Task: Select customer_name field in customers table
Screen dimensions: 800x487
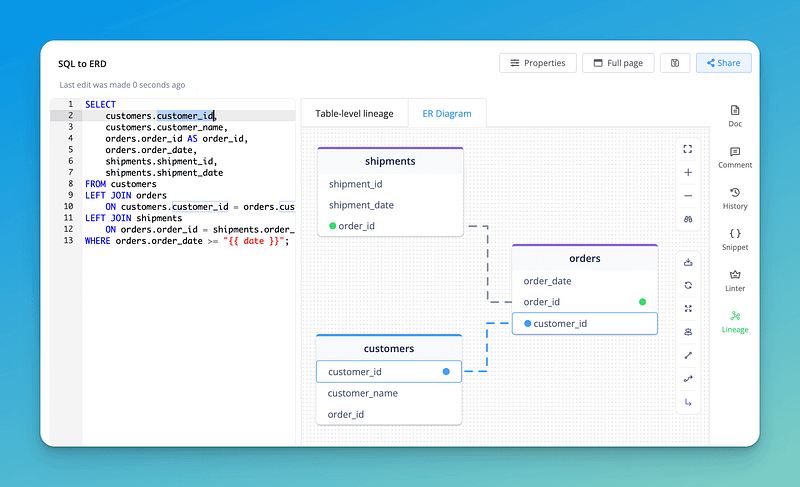Action: pos(389,393)
